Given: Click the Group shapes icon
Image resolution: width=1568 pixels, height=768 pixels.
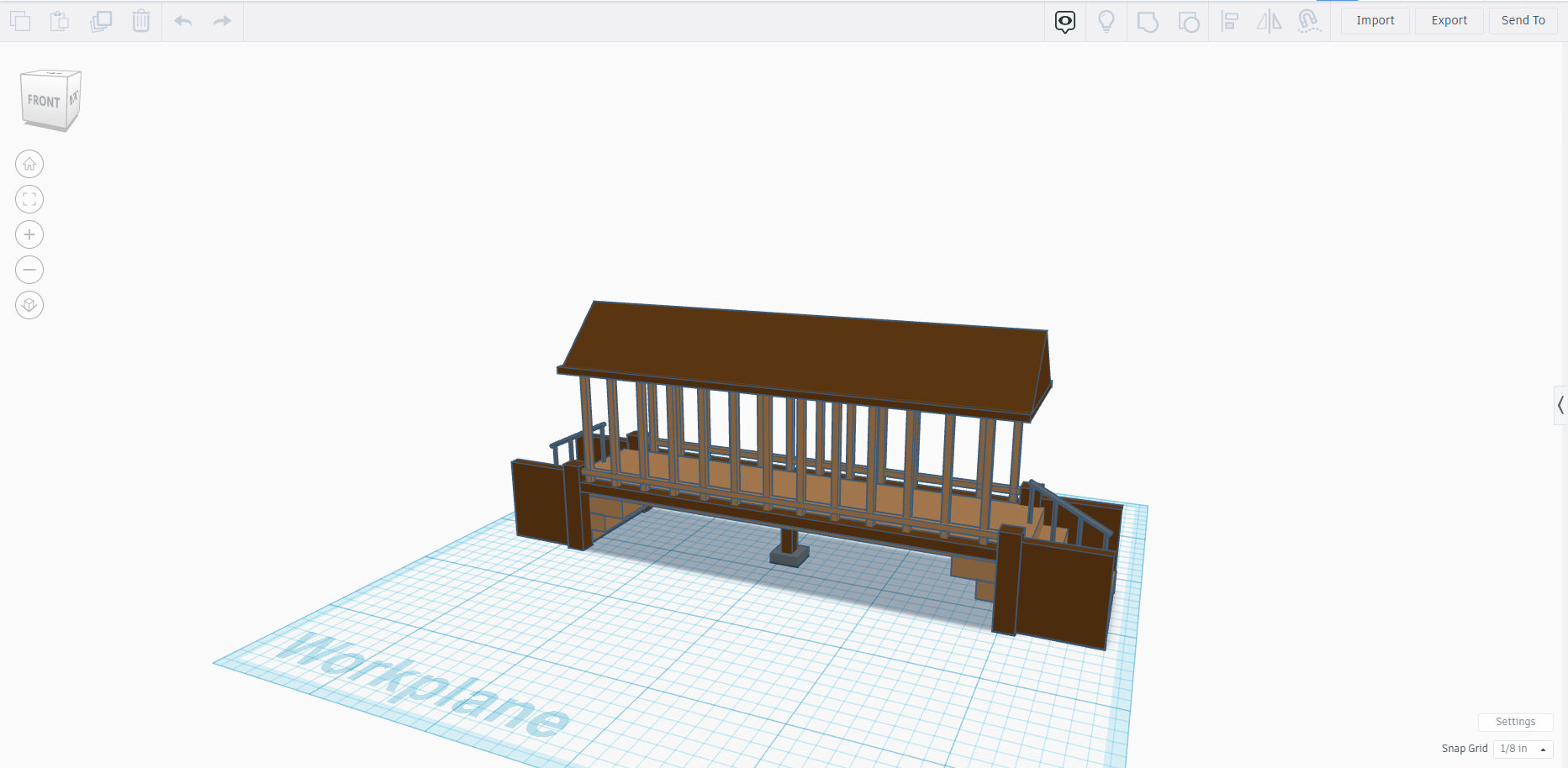Looking at the screenshot, I should (x=1148, y=21).
